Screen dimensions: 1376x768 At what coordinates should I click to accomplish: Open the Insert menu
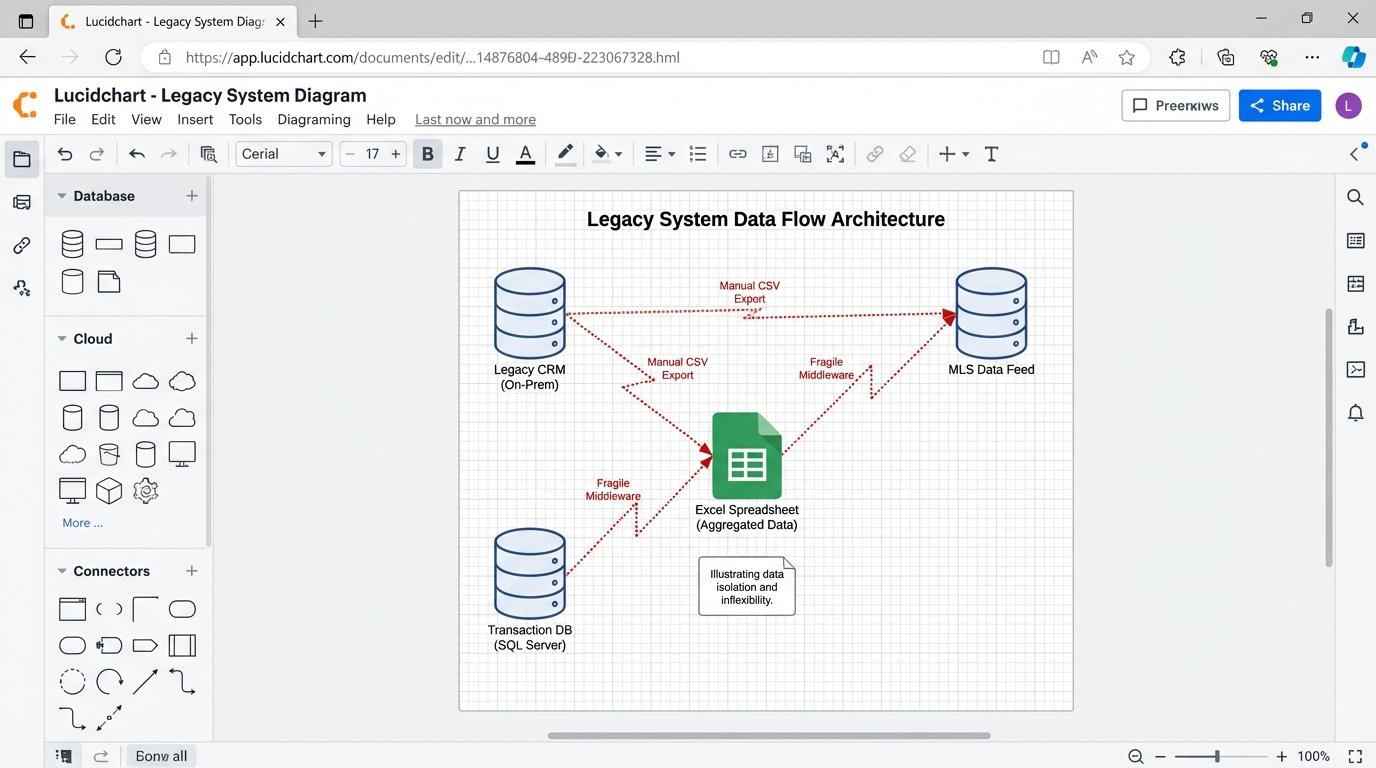[195, 119]
